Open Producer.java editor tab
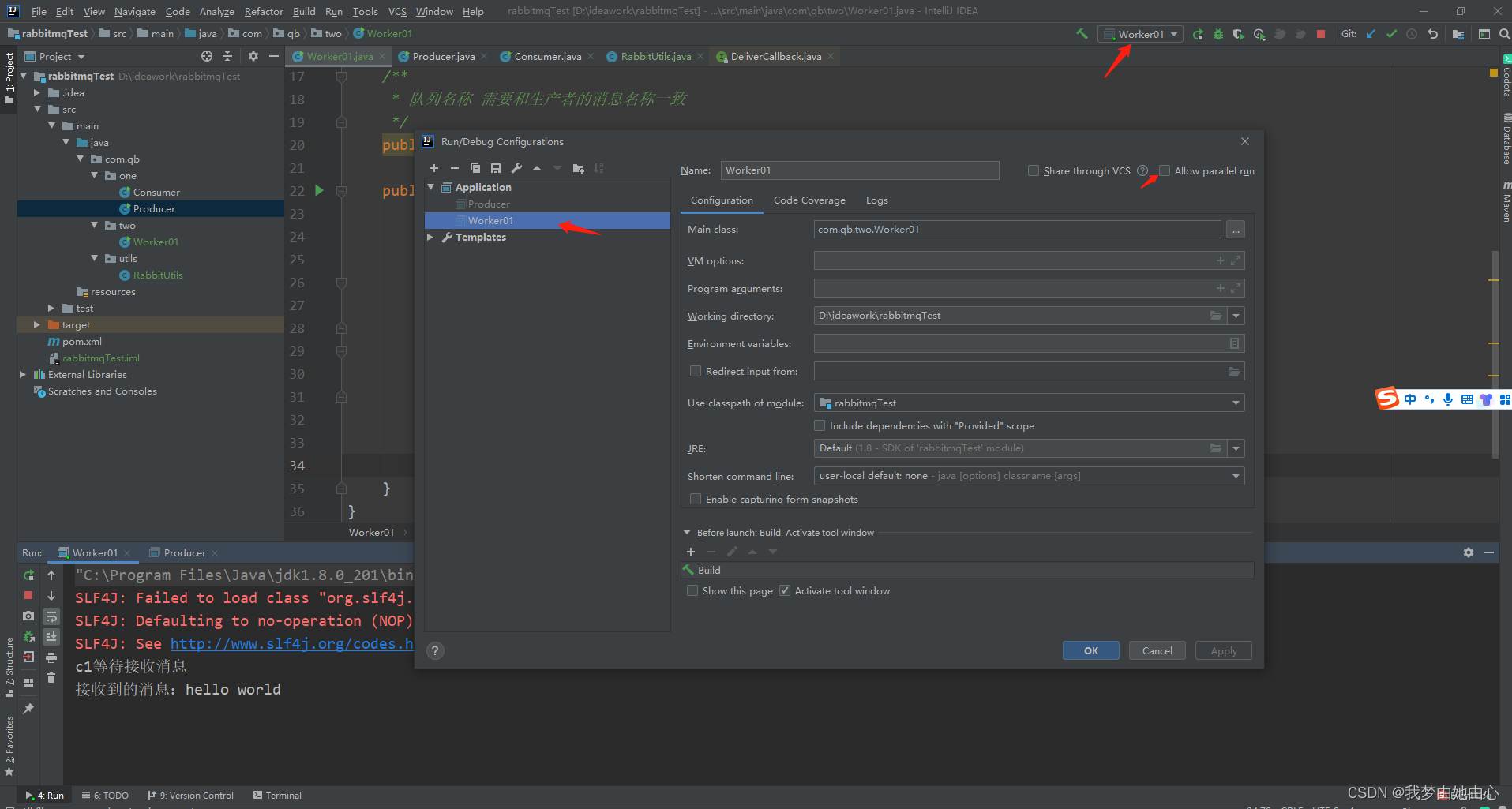The image size is (1512, 809). (x=443, y=56)
